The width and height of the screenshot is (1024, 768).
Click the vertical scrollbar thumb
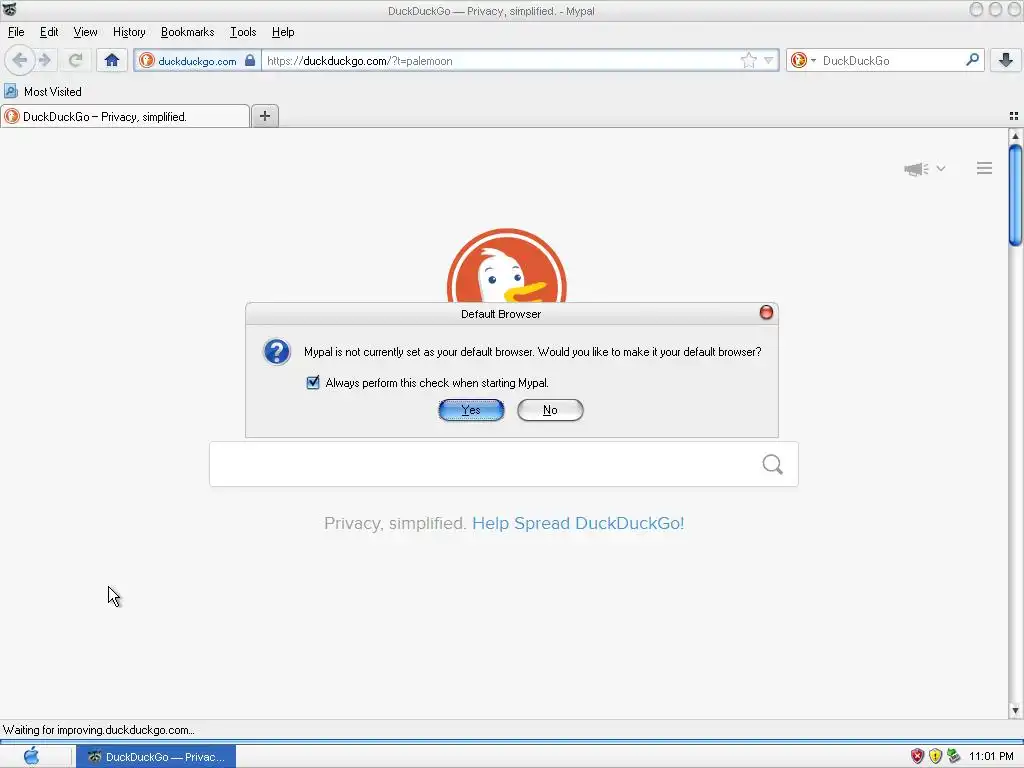pos(1015,195)
